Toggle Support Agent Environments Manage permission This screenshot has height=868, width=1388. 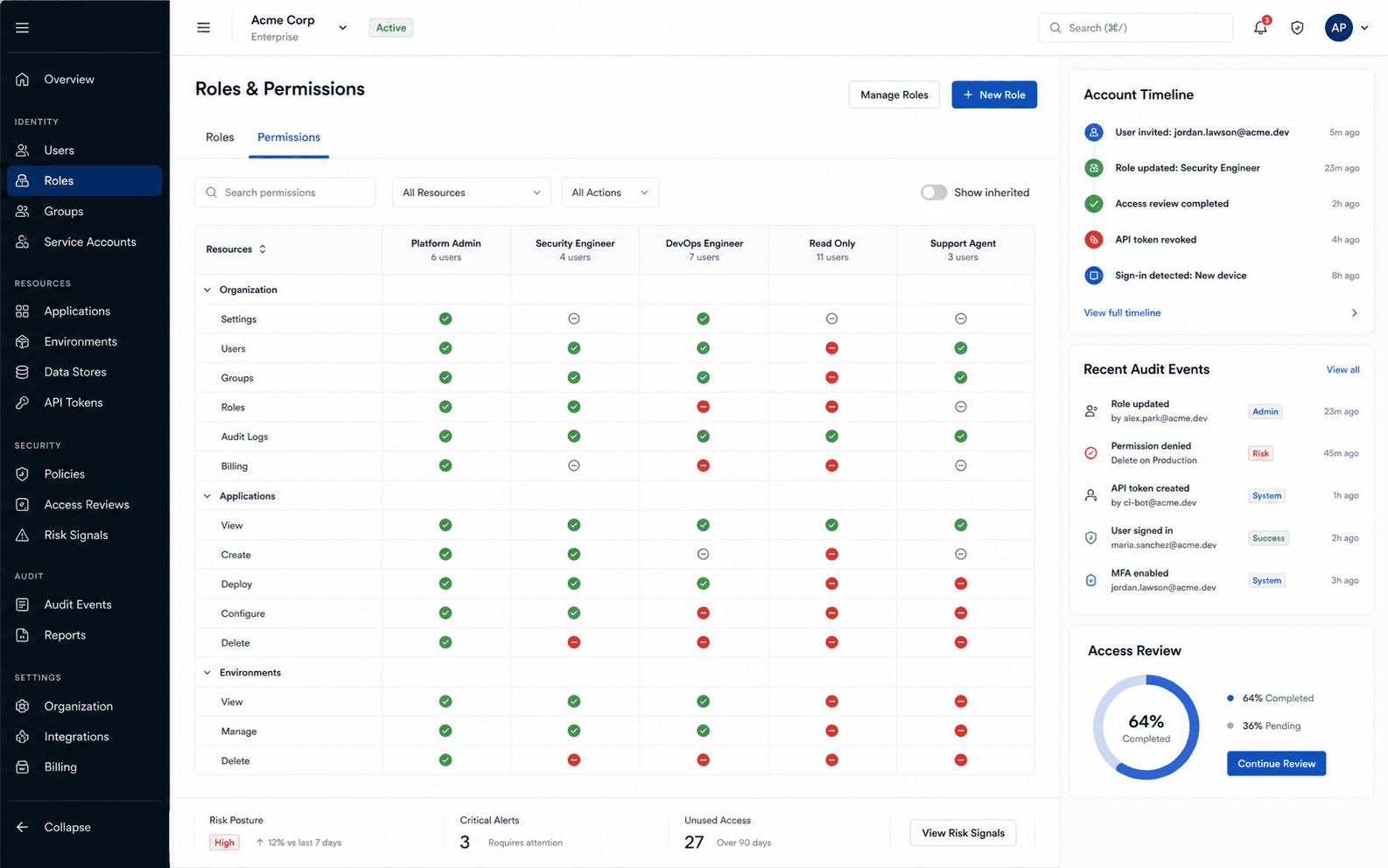pos(961,731)
